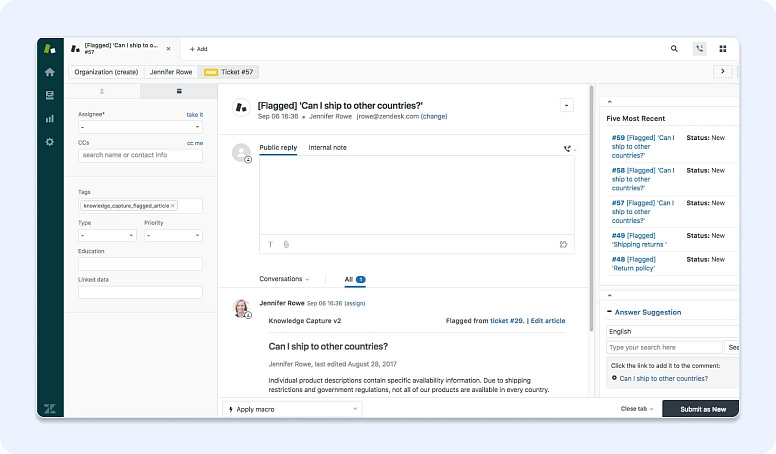Click the attach file paperclip icon
The width and height of the screenshot is (776, 454).
(286, 244)
